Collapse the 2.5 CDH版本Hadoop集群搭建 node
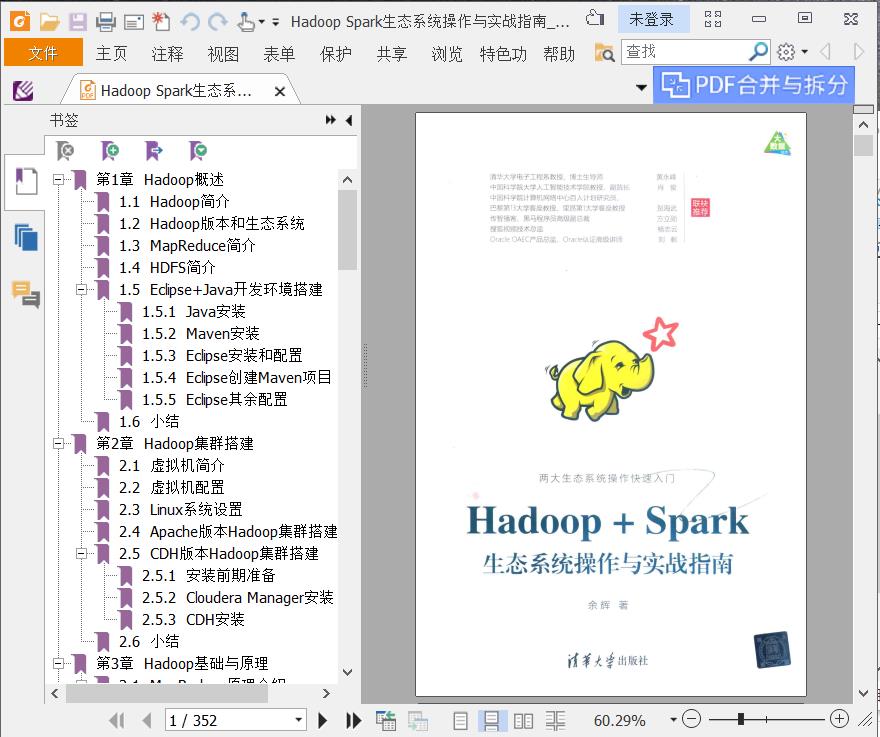Image resolution: width=880 pixels, height=737 pixels. coord(81,553)
